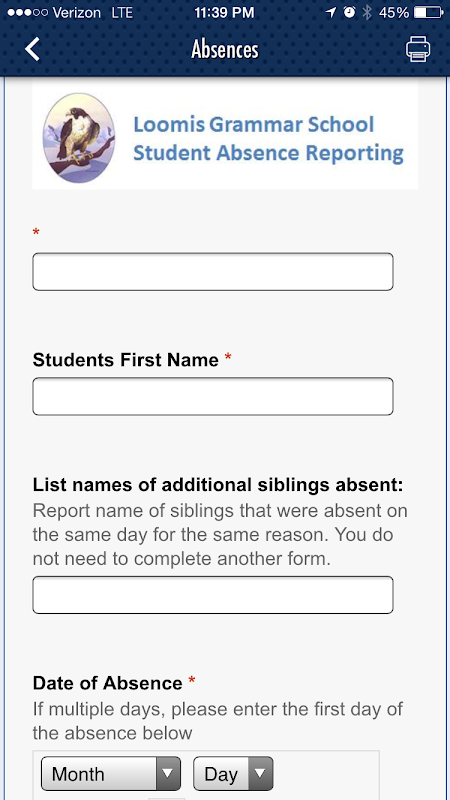The height and width of the screenshot is (800, 450).
Task: Tap the battery indicator icon
Action: [x=428, y=13]
